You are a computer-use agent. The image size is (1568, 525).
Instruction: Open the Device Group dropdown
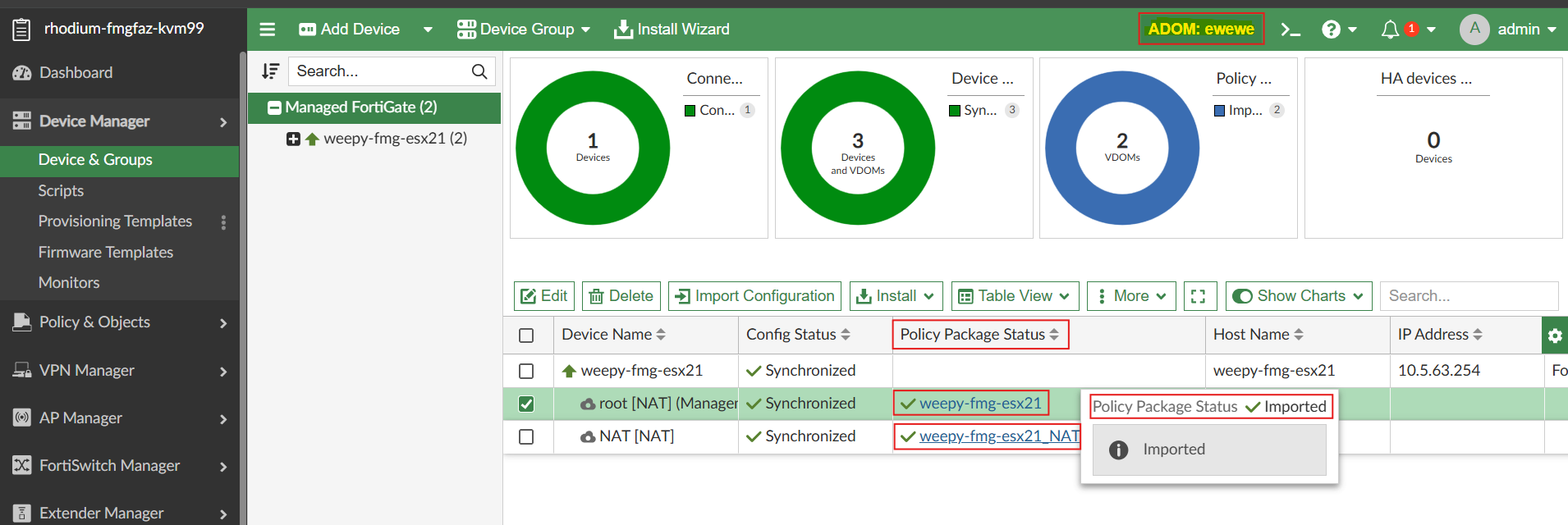point(524,30)
